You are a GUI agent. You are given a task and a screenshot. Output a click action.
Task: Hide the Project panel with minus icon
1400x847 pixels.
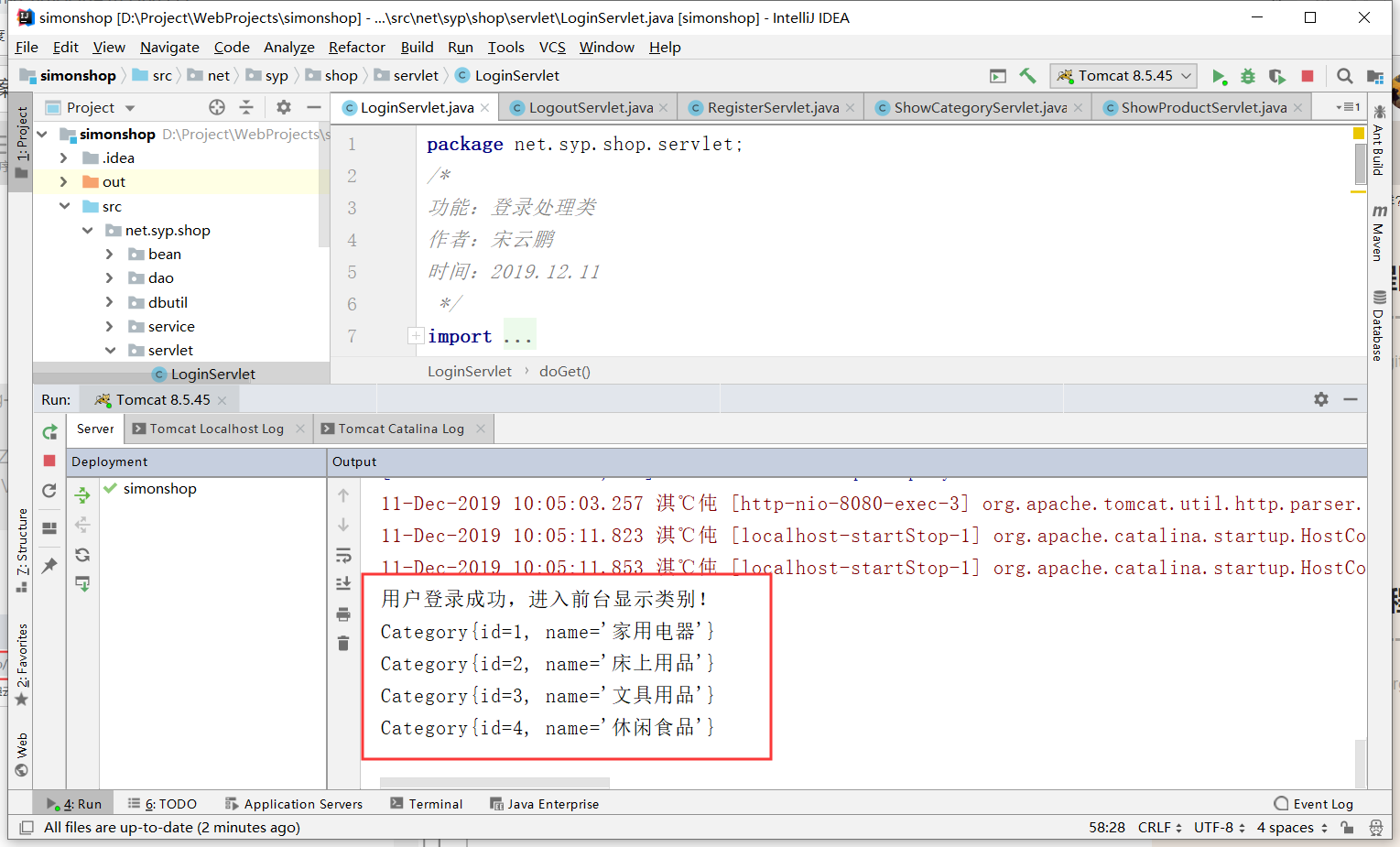[313, 107]
